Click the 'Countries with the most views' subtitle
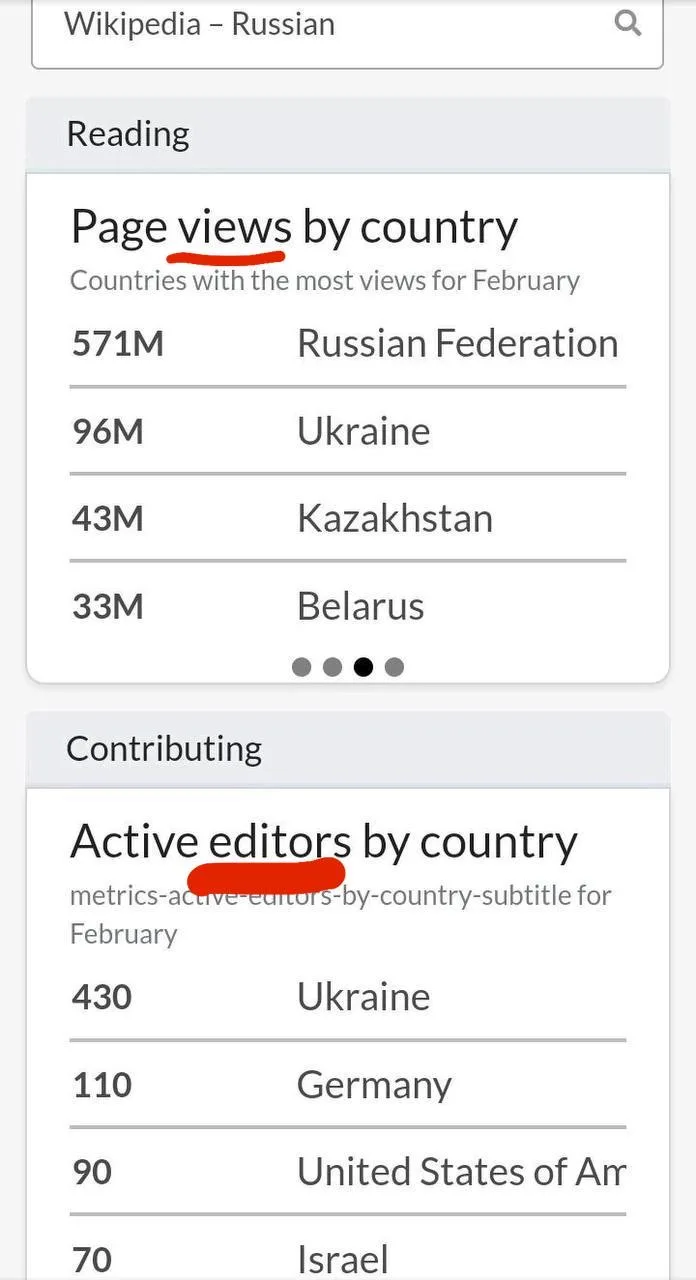The image size is (696, 1280). (324, 280)
